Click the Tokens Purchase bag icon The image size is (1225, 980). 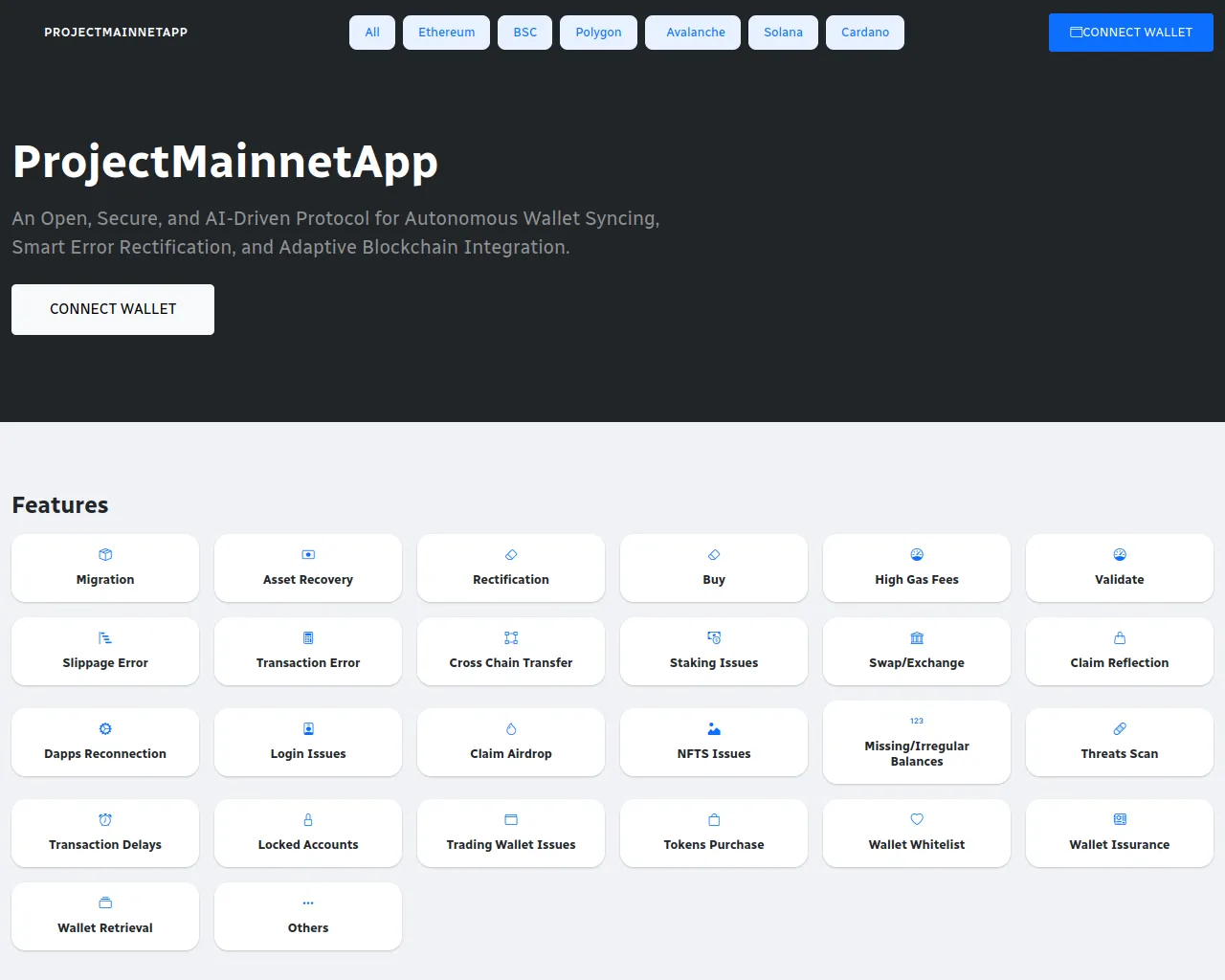click(714, 820)
